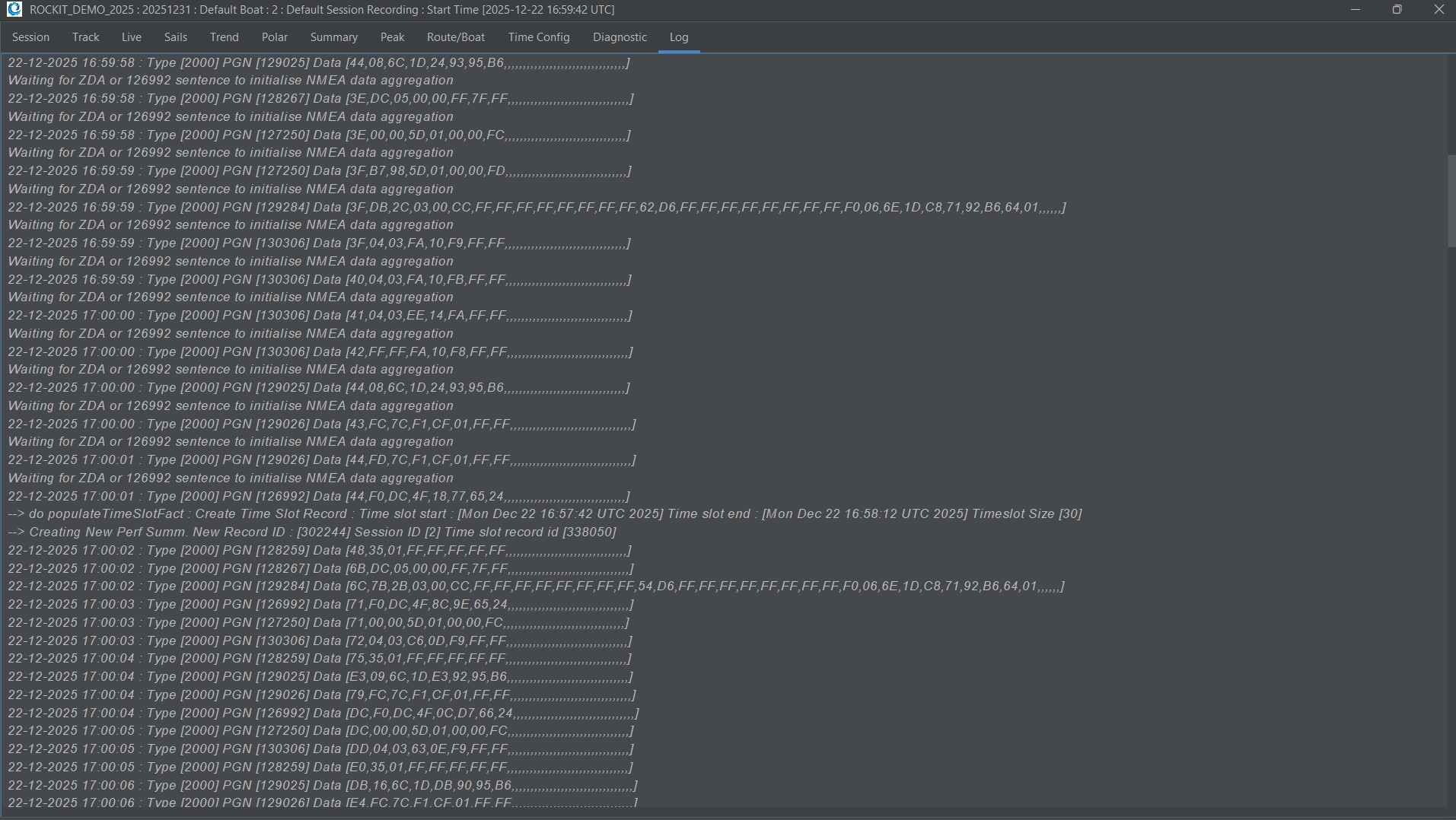The height and width of the screenshot is (820, 1456).
Task: Show the Summary tab
Action: tap(333, 37)
